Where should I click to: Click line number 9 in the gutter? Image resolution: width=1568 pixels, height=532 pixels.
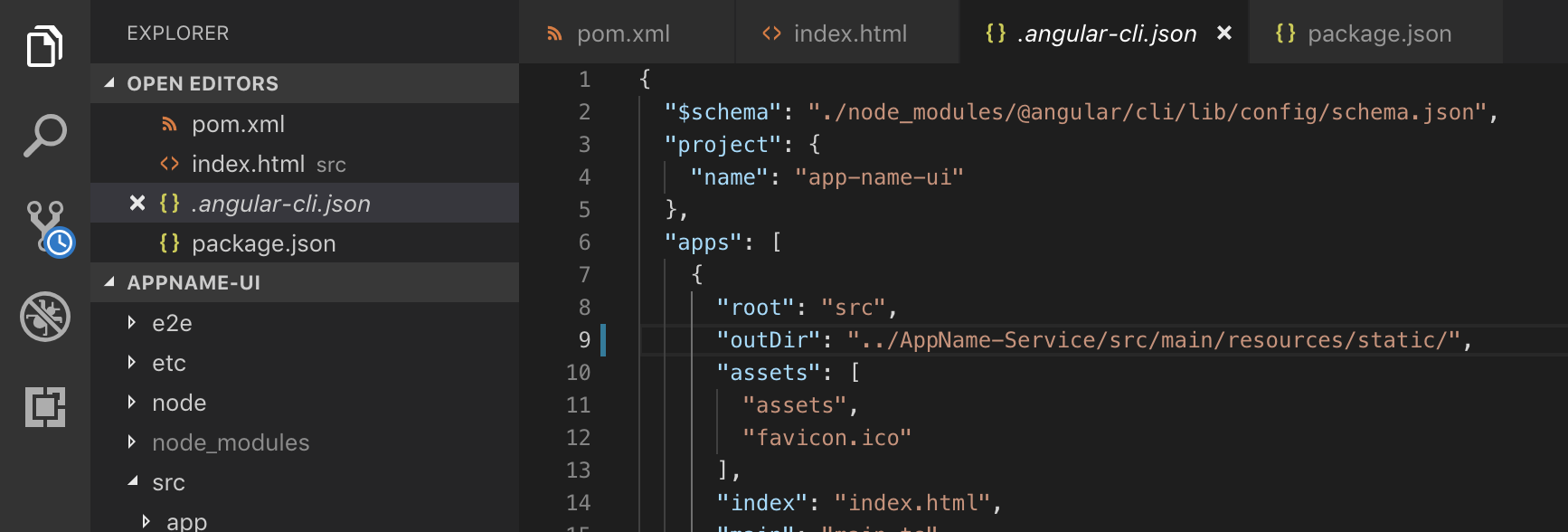[584, 340]
